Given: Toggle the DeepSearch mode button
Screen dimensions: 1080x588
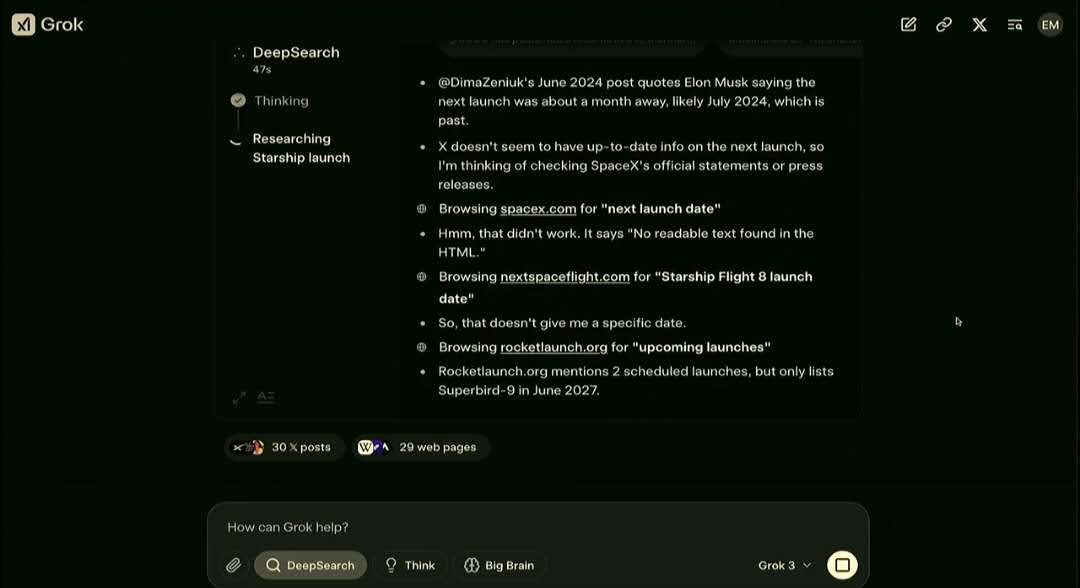Looking at the screenshot, I should (x=311, y=565).
